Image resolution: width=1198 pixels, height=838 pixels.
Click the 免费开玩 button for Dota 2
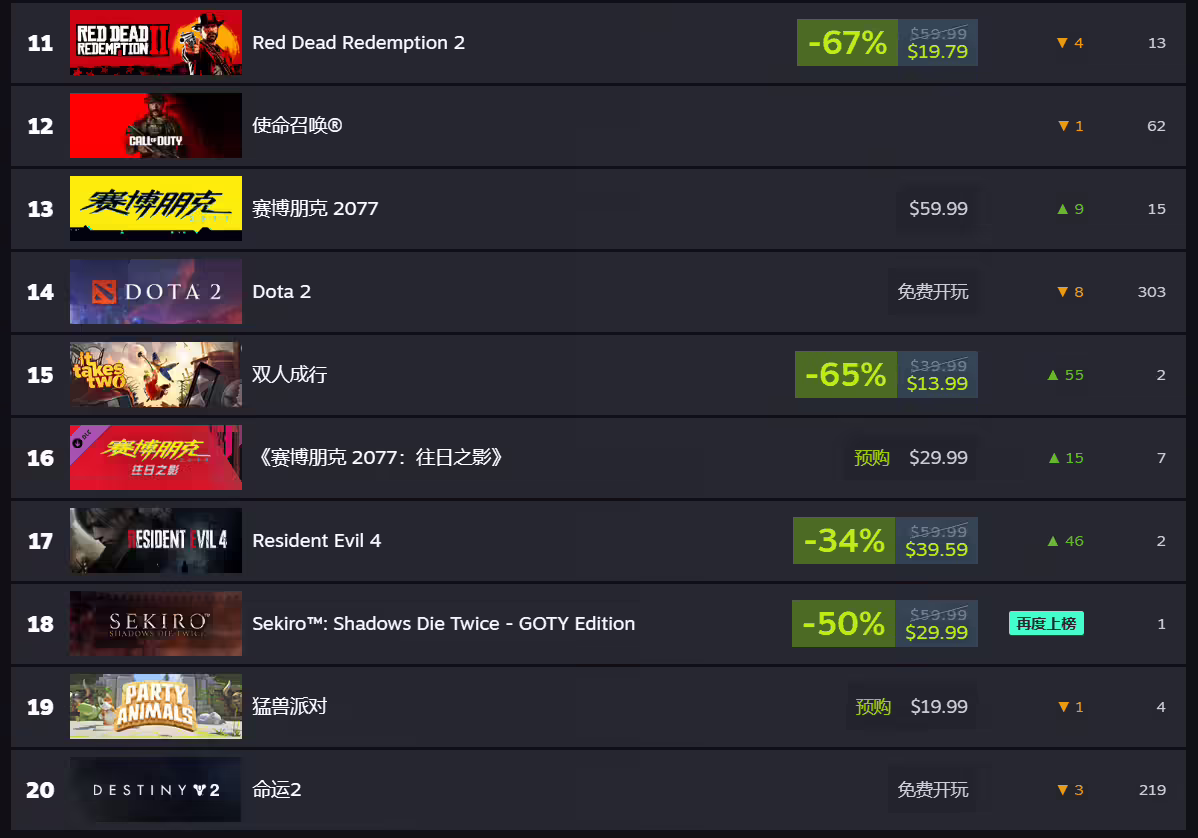932,292
